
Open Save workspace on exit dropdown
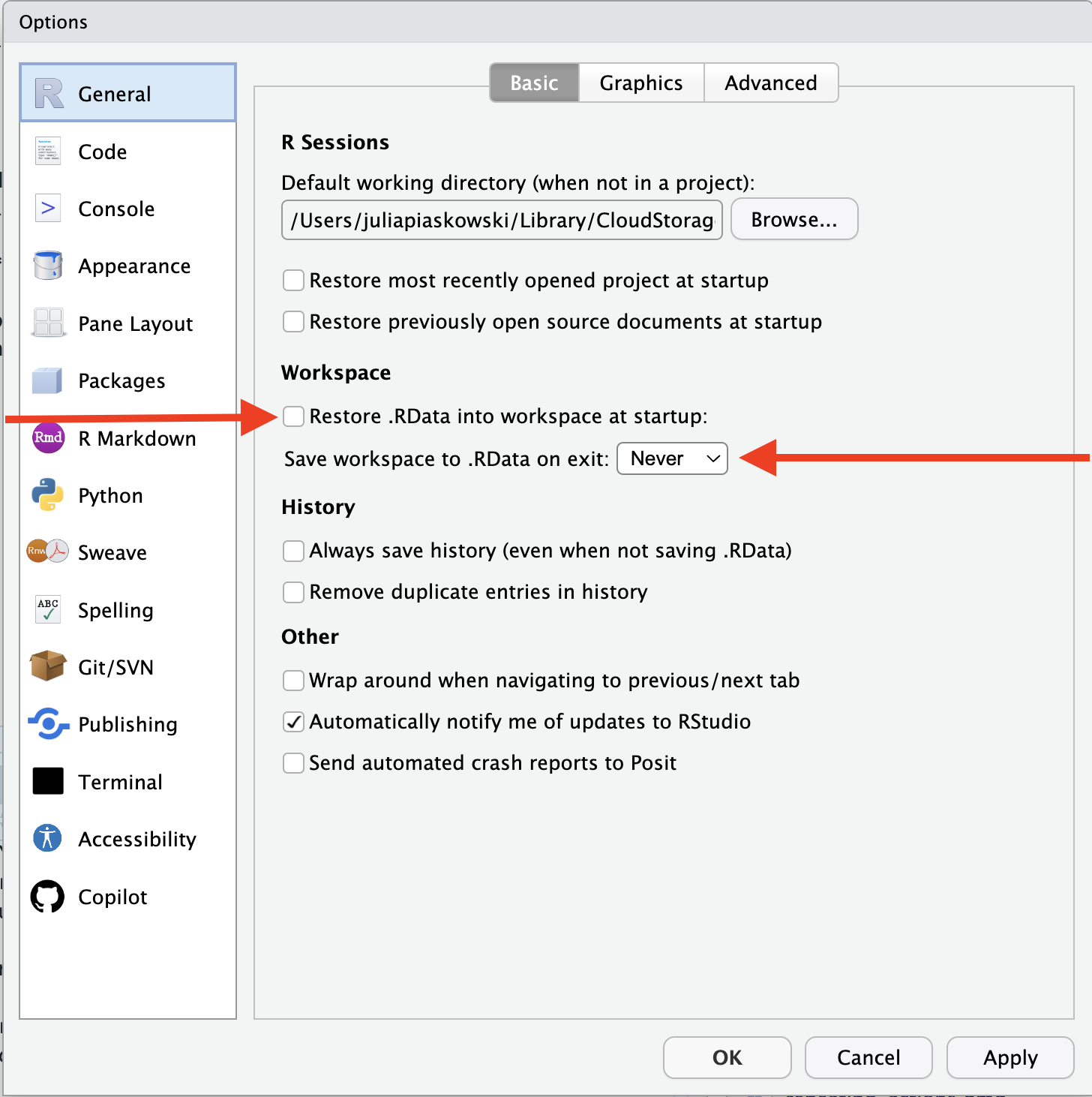(x=672, y=458)
